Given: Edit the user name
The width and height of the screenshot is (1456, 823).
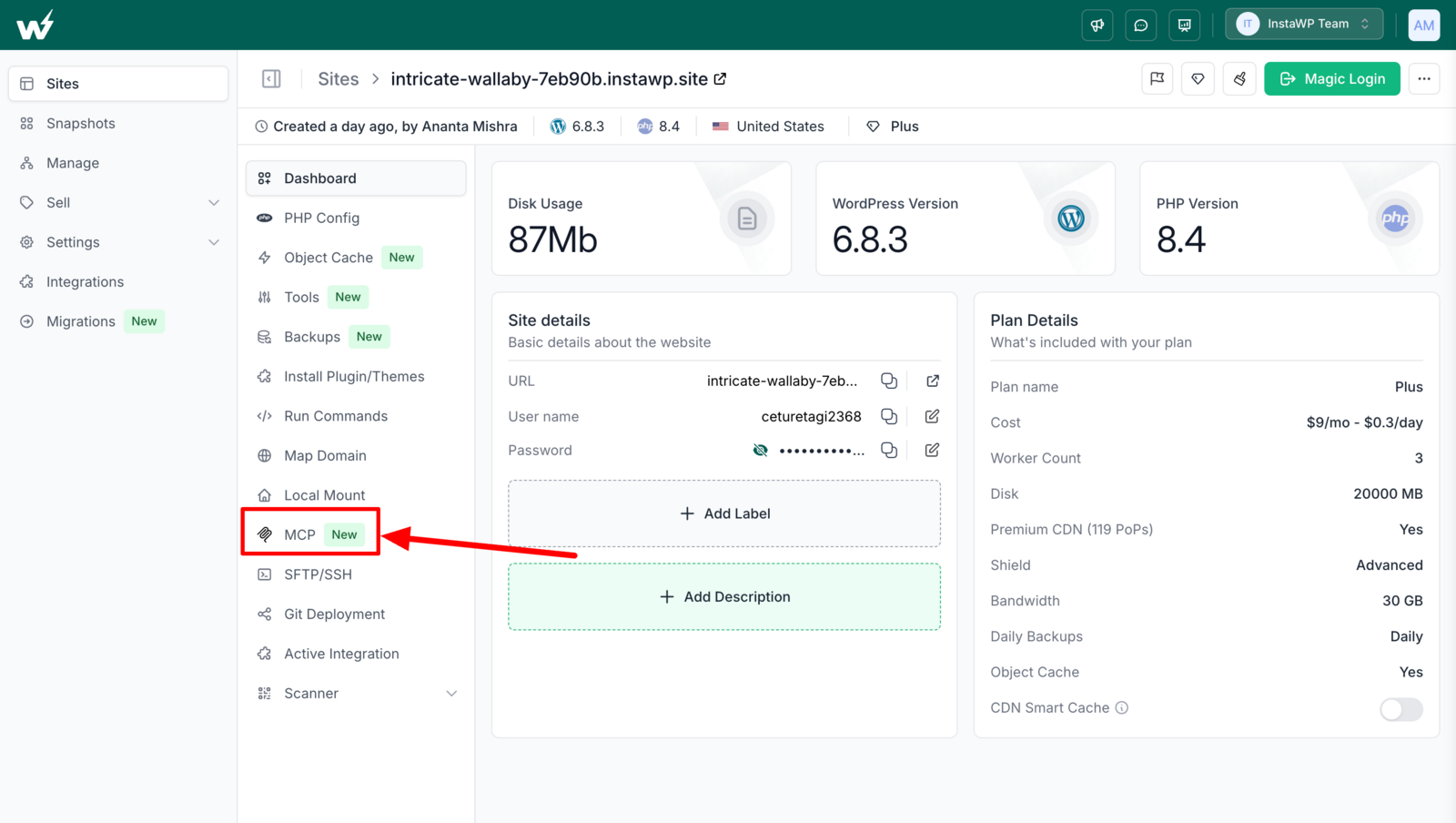Looking at the screenshot, I should [933, 416].
